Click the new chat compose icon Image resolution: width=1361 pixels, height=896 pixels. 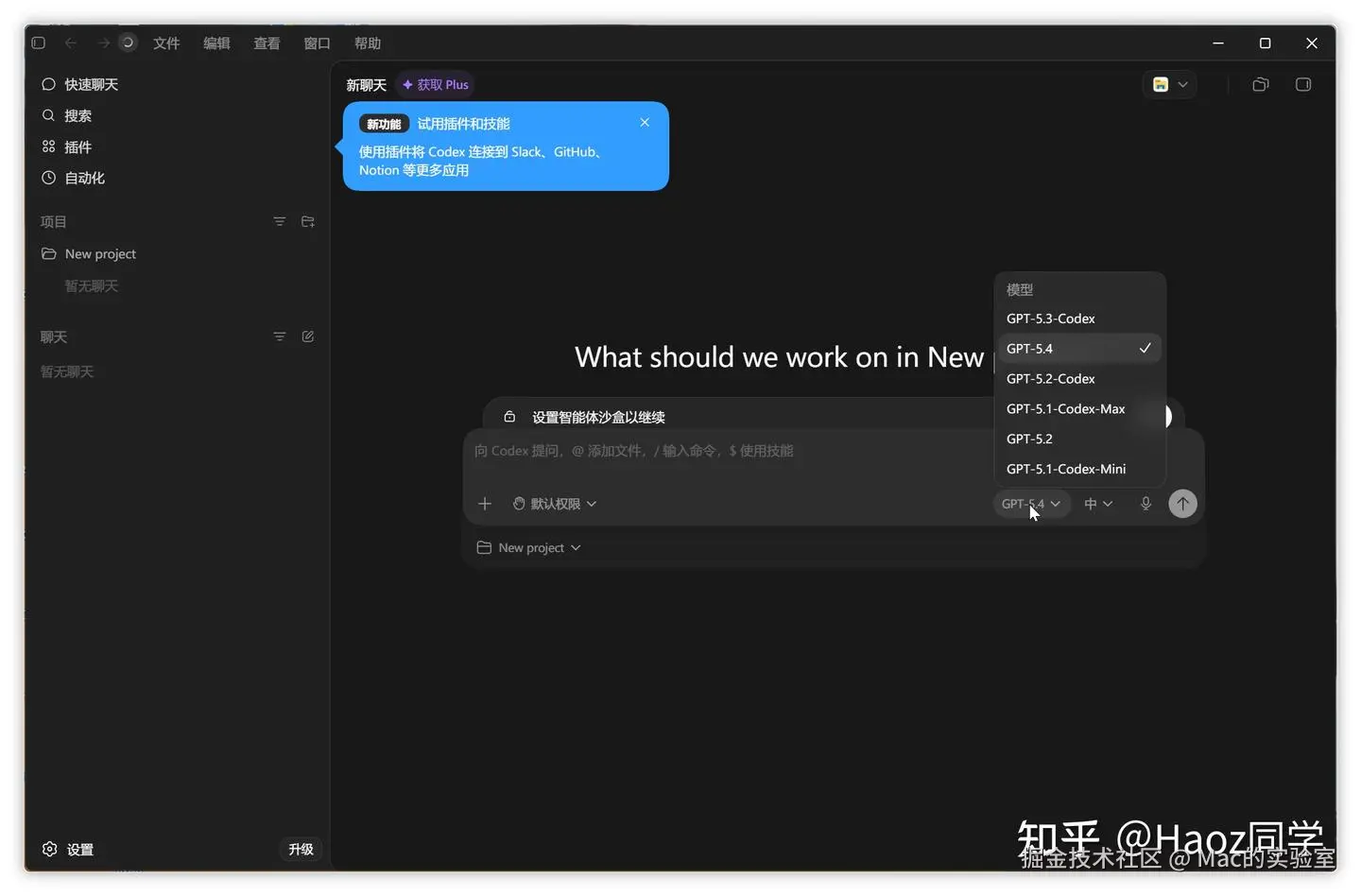click(308, 336)
